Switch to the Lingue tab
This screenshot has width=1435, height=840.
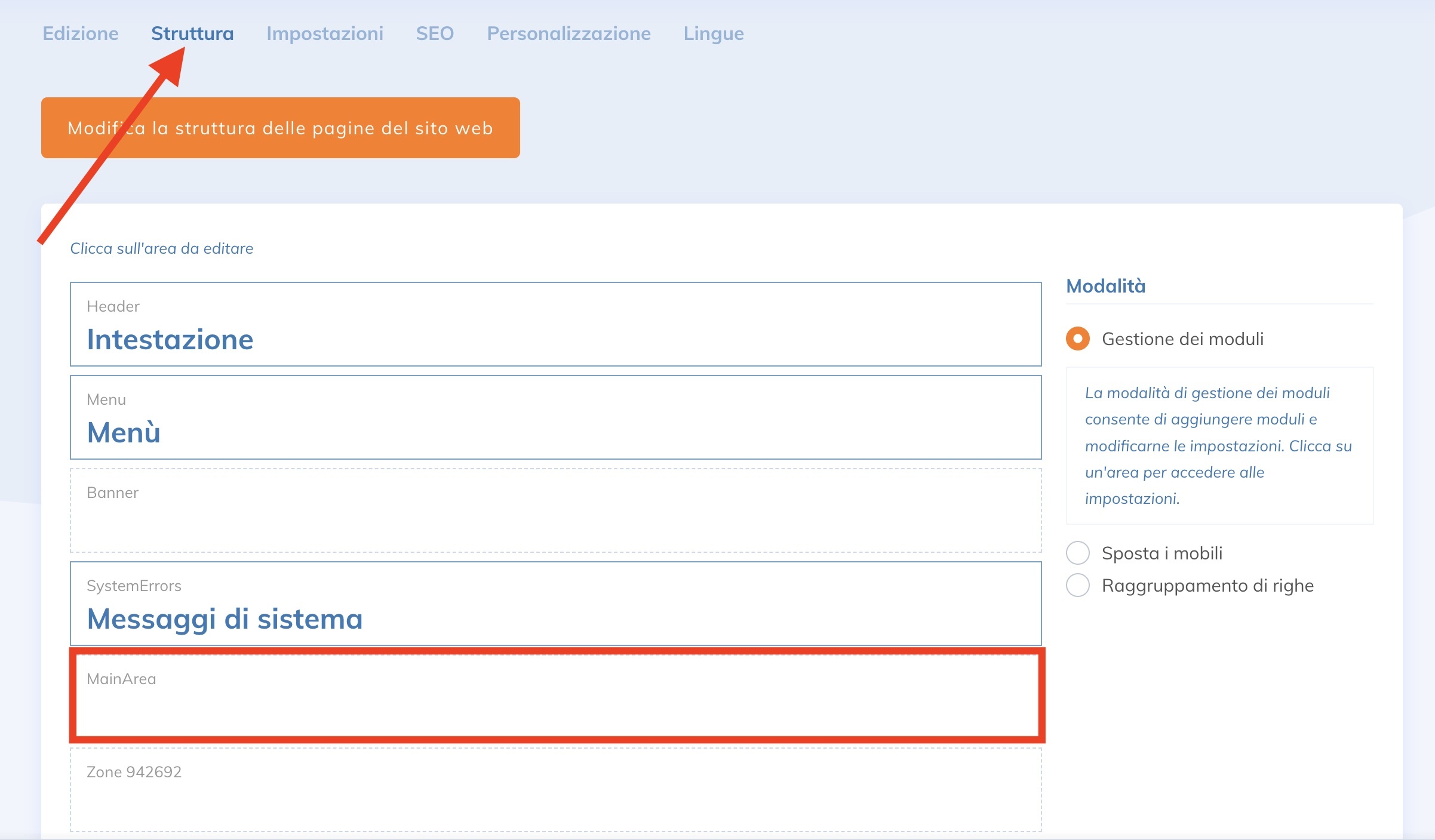714,33
